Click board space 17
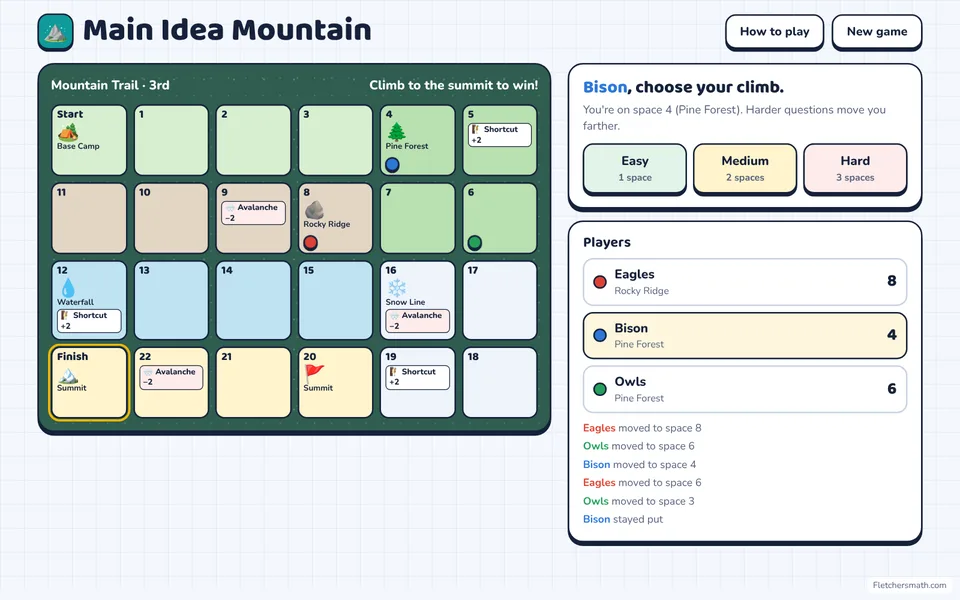 500,300
